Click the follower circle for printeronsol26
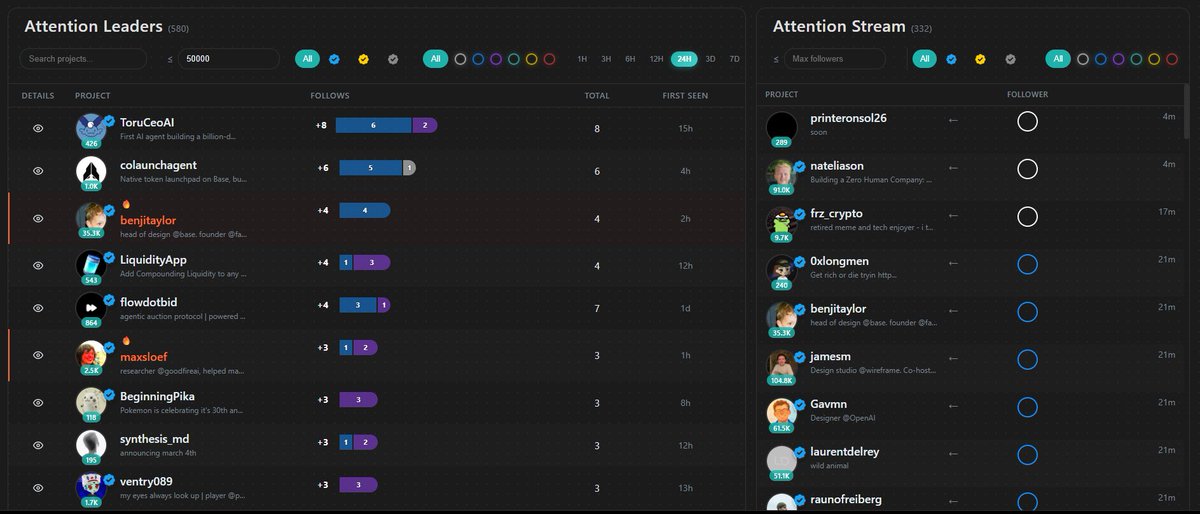 click(1027, 122)
